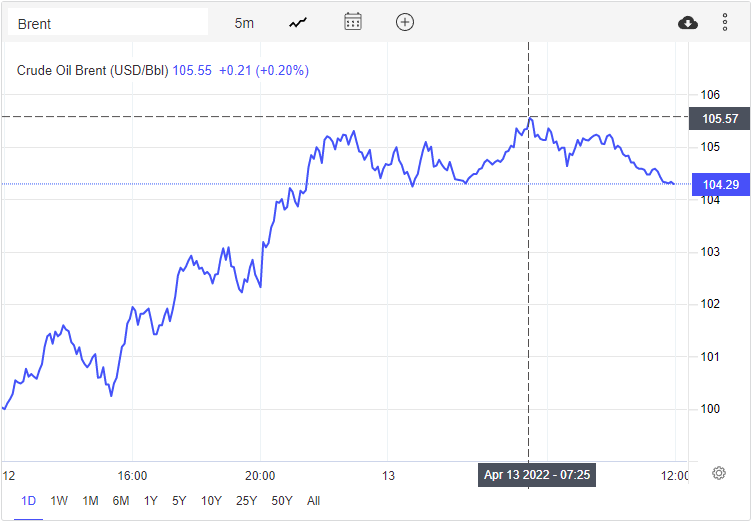Viewport: 753px width, 522px height.
Task: Click the add comparison plus icon
Action: click(x=405, y=22)
